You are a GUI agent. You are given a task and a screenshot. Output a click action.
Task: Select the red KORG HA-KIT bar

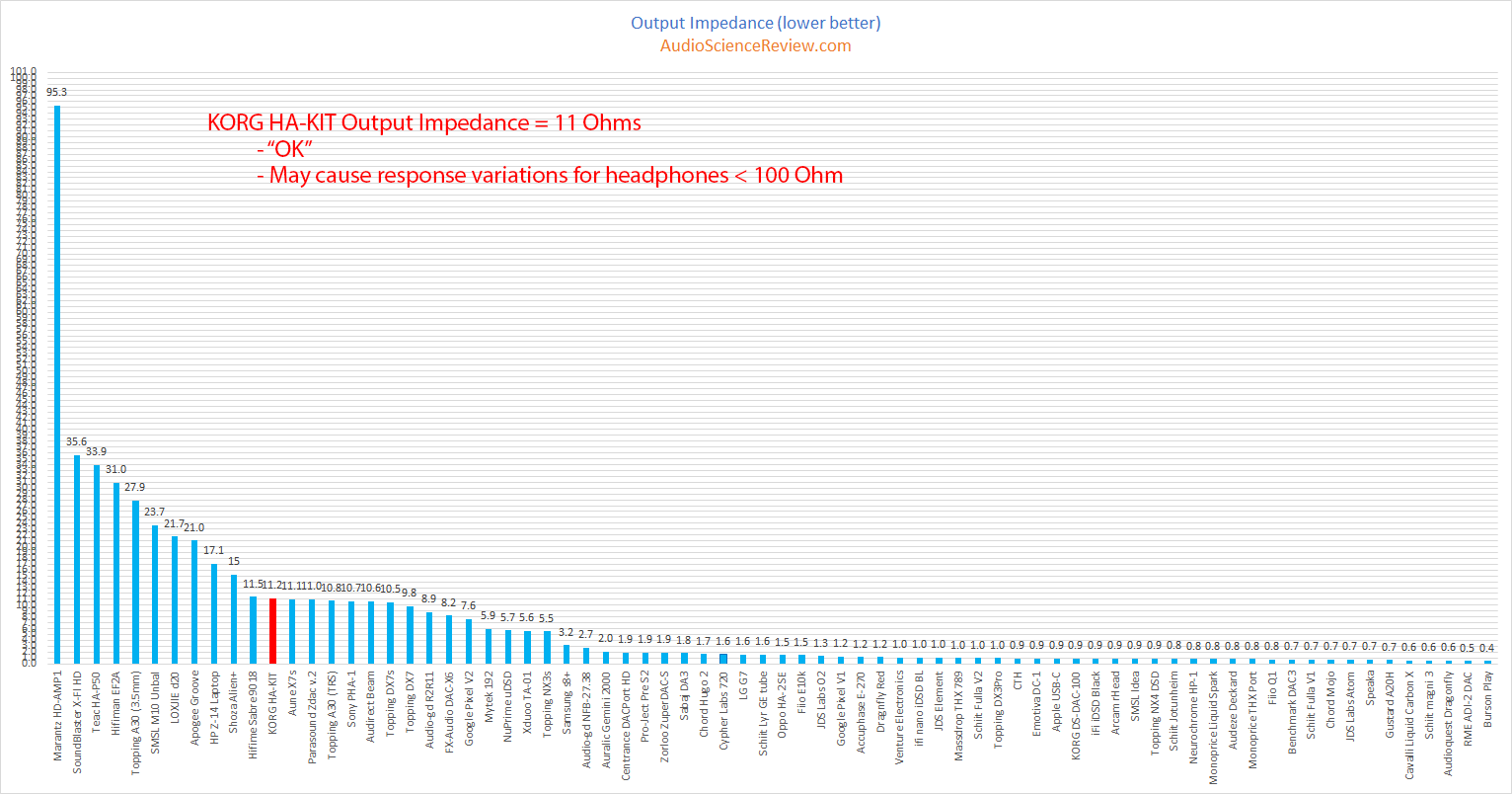[272, 630]
